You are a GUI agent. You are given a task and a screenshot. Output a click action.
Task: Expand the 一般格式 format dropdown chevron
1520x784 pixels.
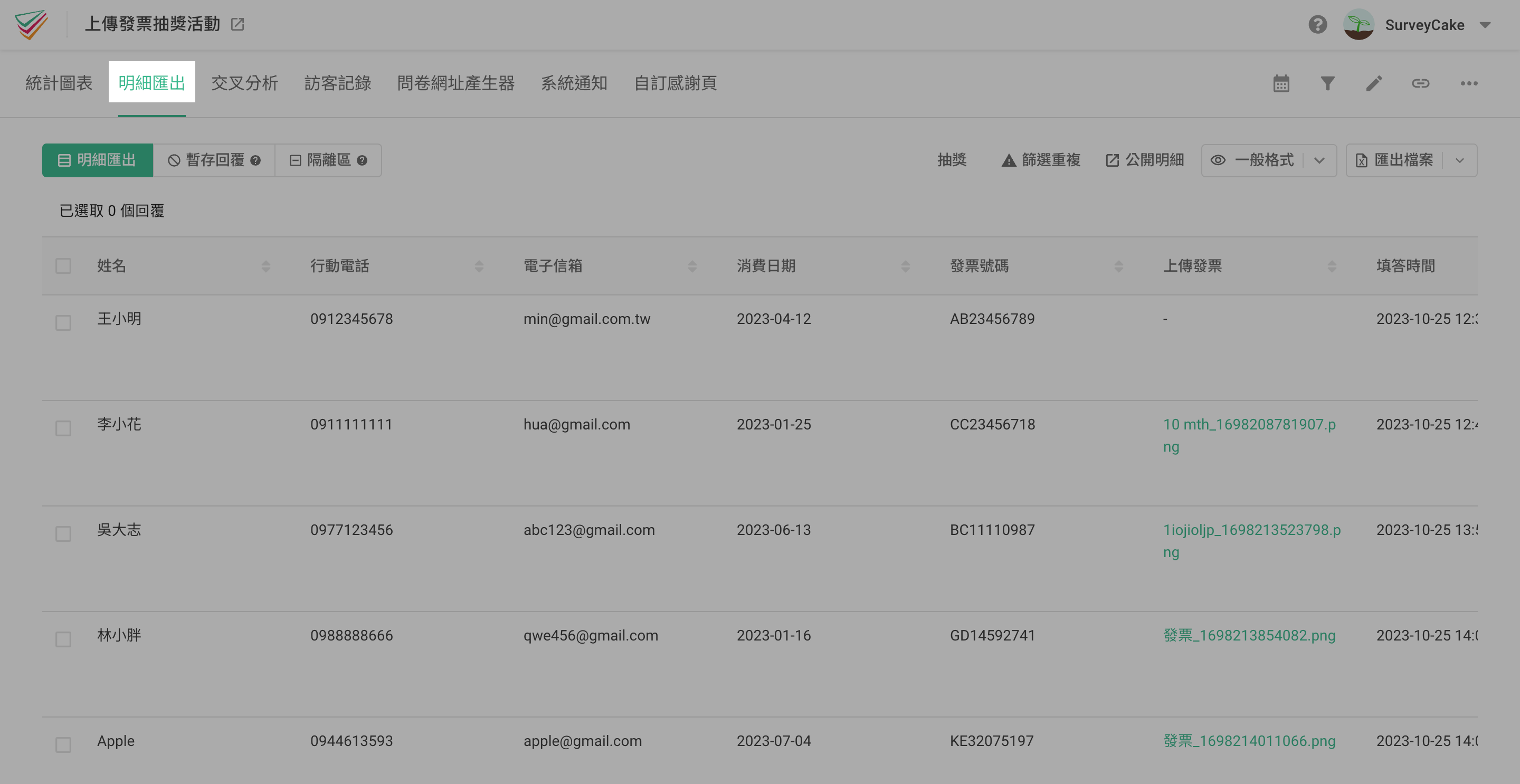1319,160
